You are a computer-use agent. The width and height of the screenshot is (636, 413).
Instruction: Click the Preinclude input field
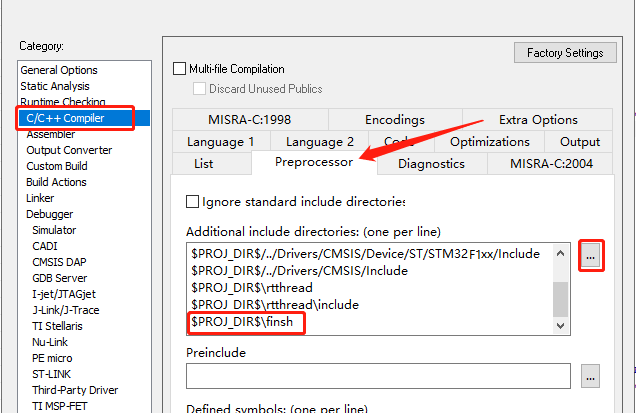[378, 376]
